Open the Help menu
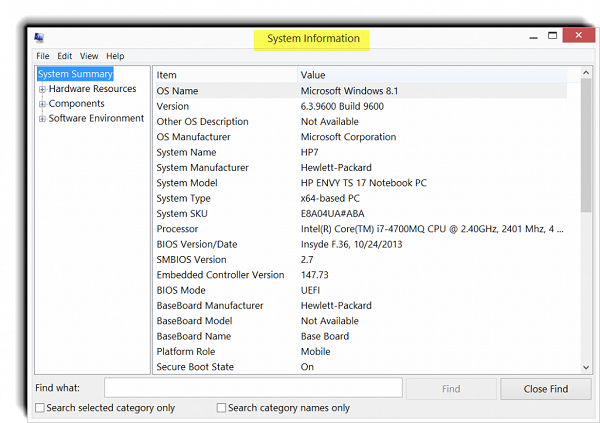Screen dimensions: 600x423 (x=115, y=56)
